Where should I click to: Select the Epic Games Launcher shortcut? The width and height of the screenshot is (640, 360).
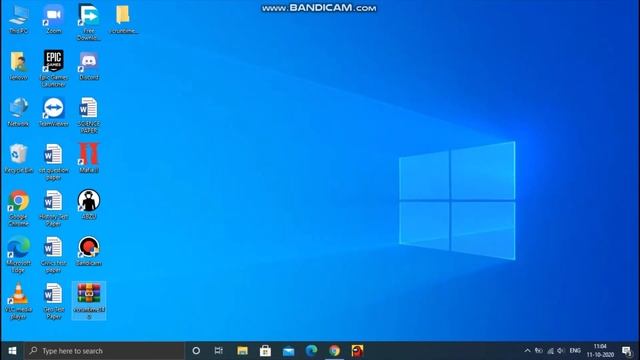(53, 69)
